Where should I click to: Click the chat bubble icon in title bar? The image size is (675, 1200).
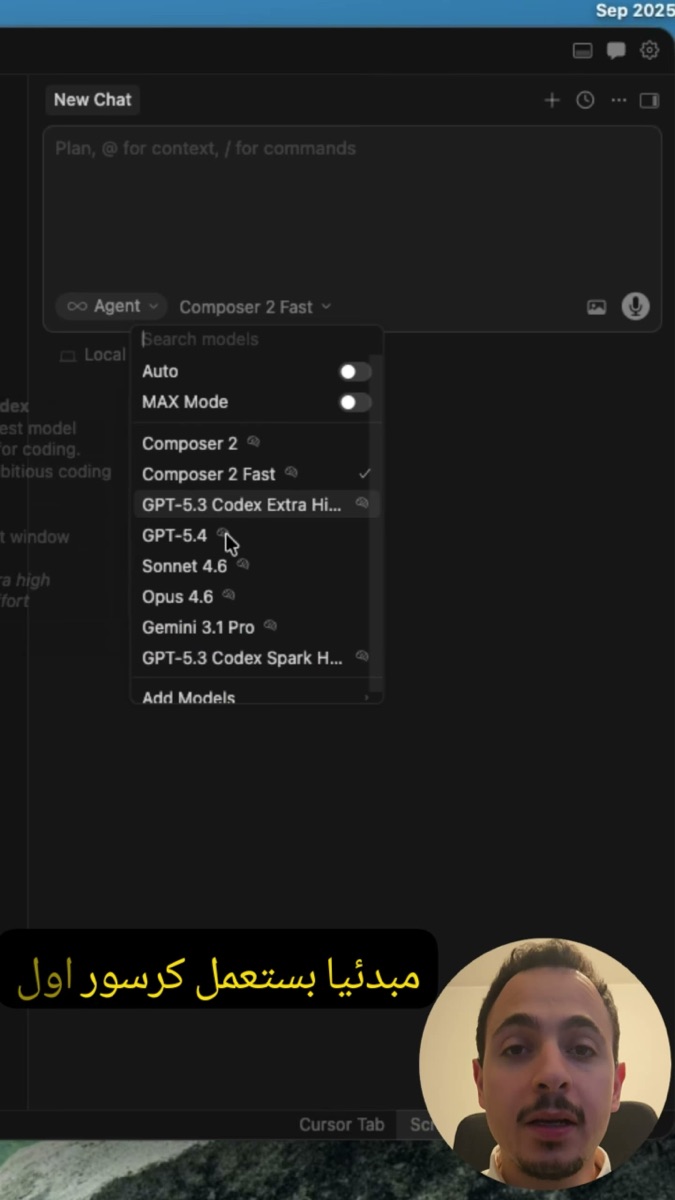[x=616, y=50]
